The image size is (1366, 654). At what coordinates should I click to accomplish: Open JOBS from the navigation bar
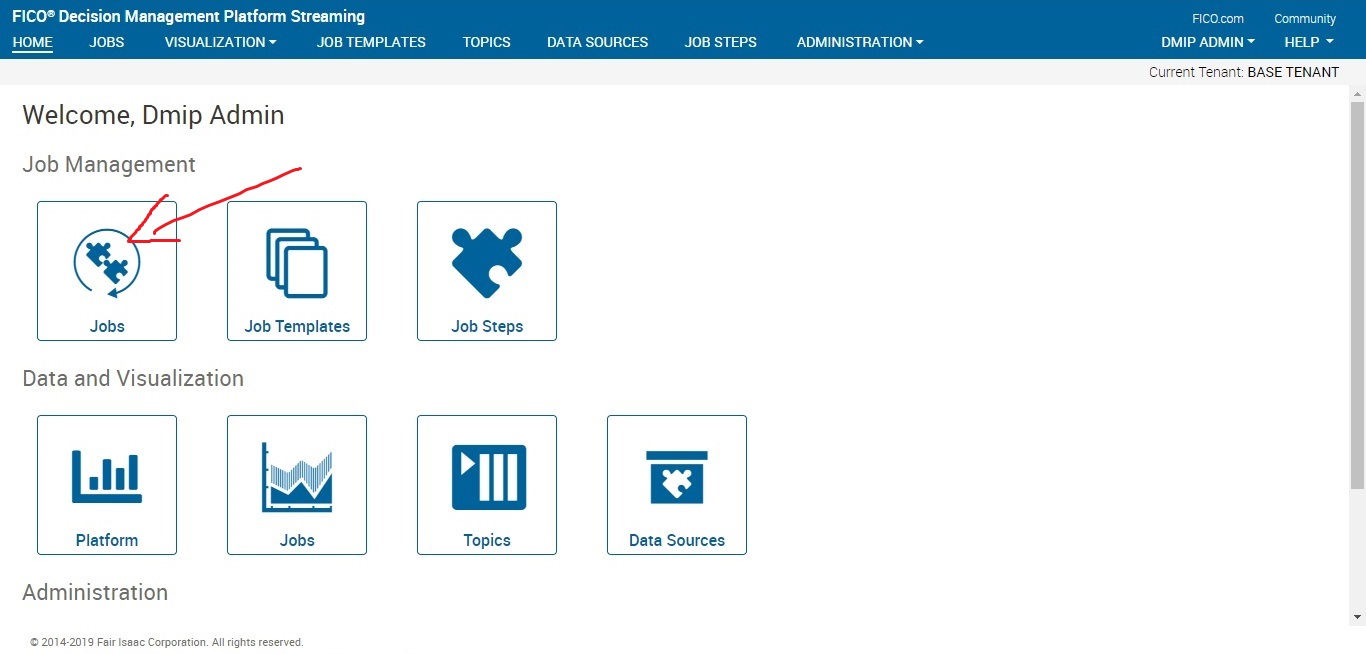106,42
